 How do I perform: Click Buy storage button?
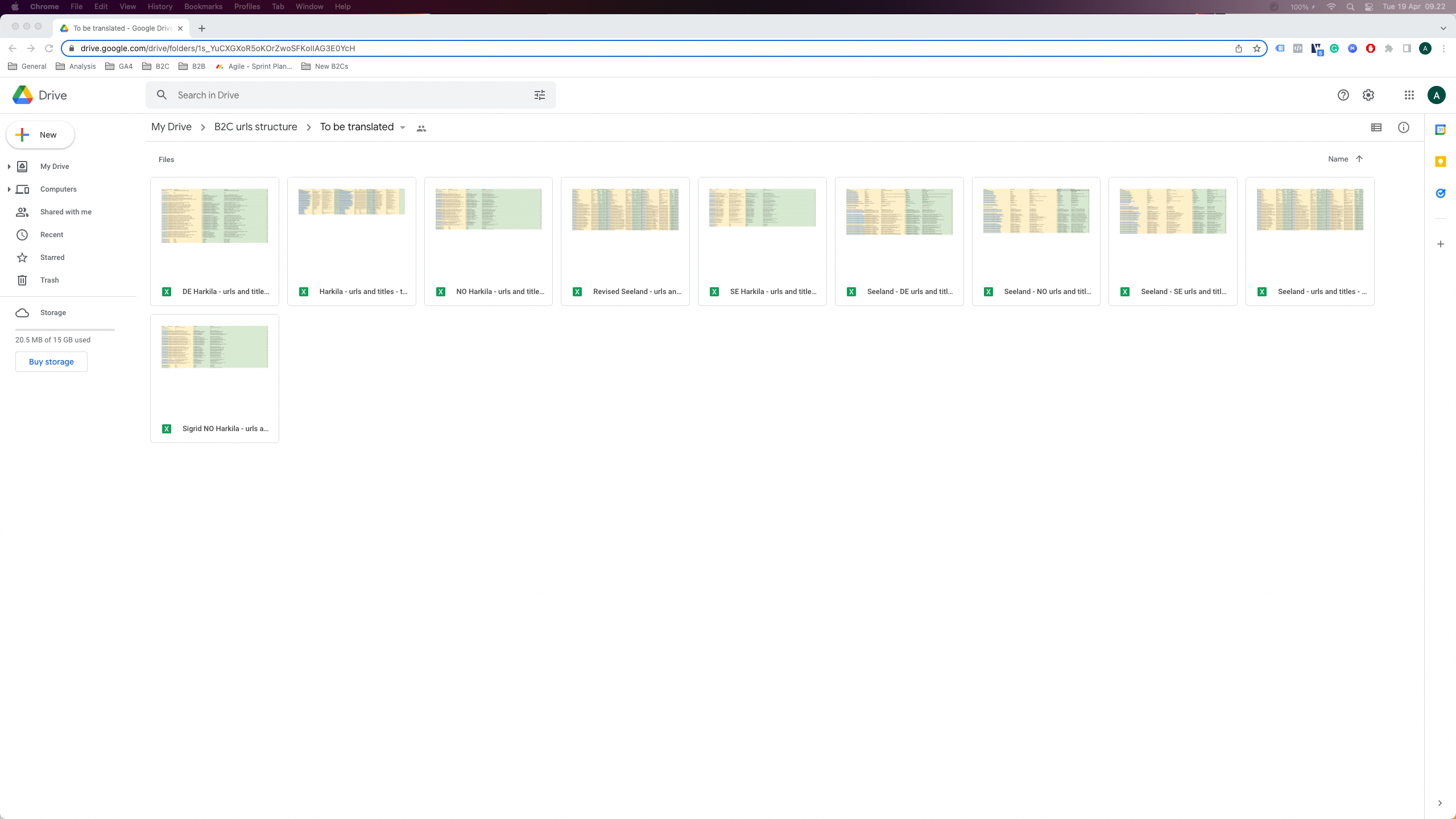(51, 362)
